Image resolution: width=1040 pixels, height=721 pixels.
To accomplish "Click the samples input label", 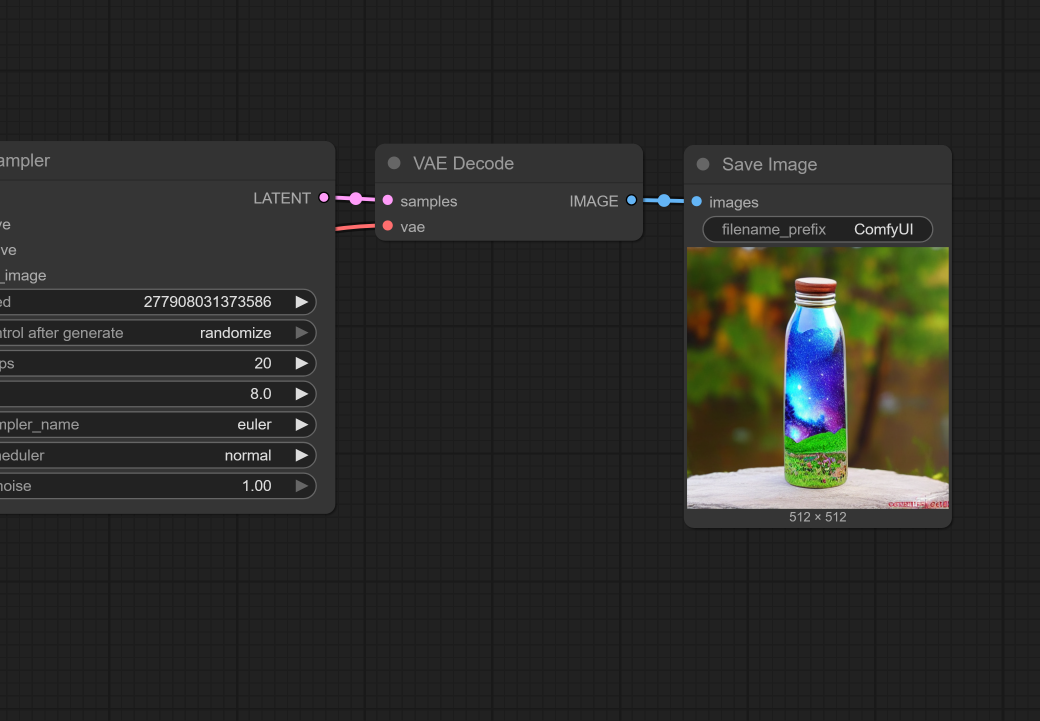I will click(x=428, y=201).
